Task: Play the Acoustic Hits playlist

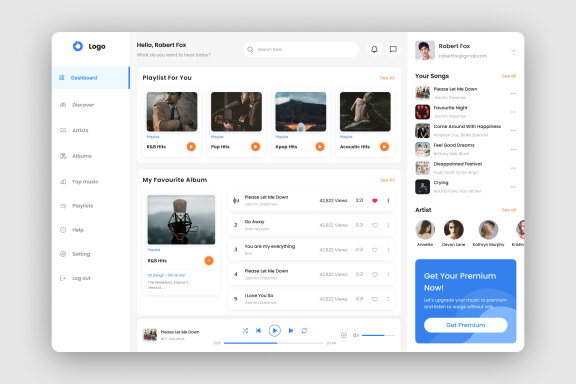Action: (384, 147)
